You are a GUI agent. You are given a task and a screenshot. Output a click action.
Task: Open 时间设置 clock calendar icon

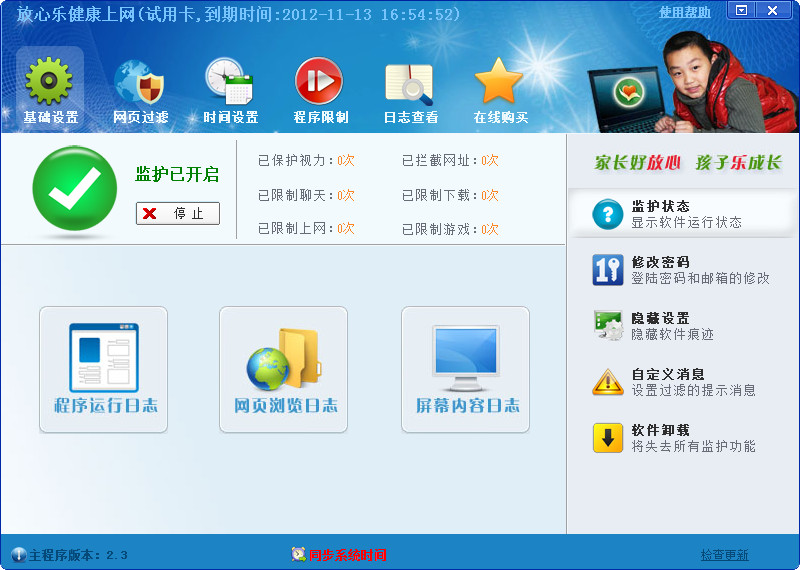click(230, 81)
